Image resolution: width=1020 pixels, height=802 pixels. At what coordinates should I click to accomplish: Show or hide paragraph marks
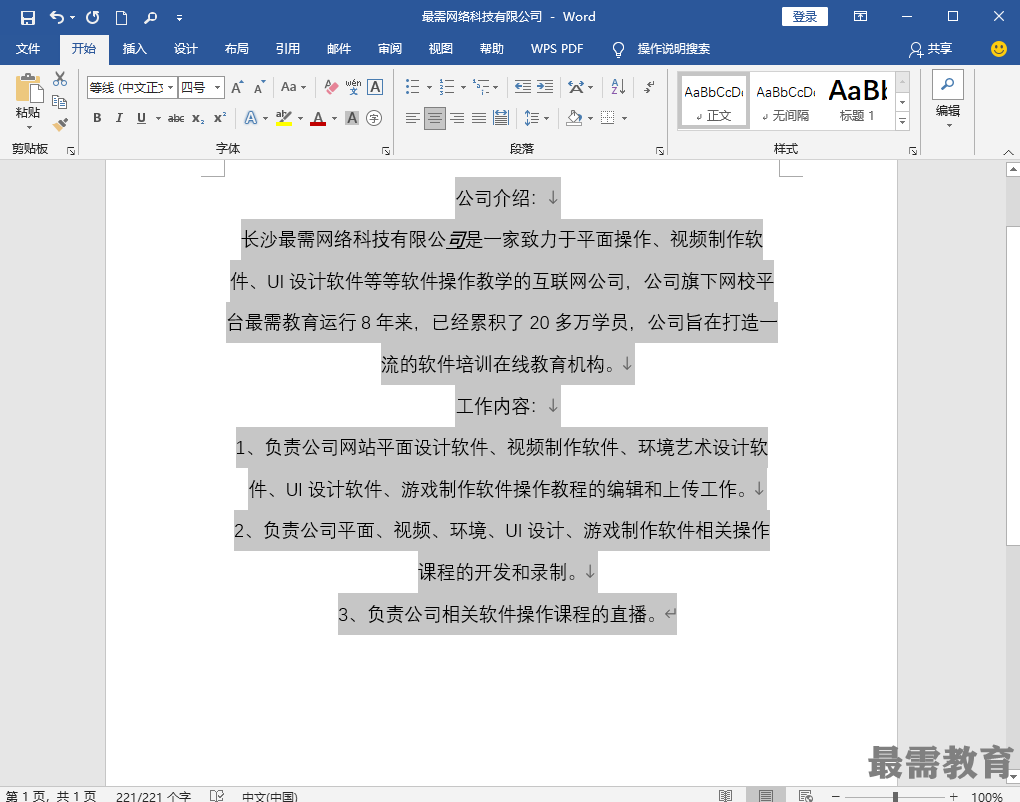point(649,87)
